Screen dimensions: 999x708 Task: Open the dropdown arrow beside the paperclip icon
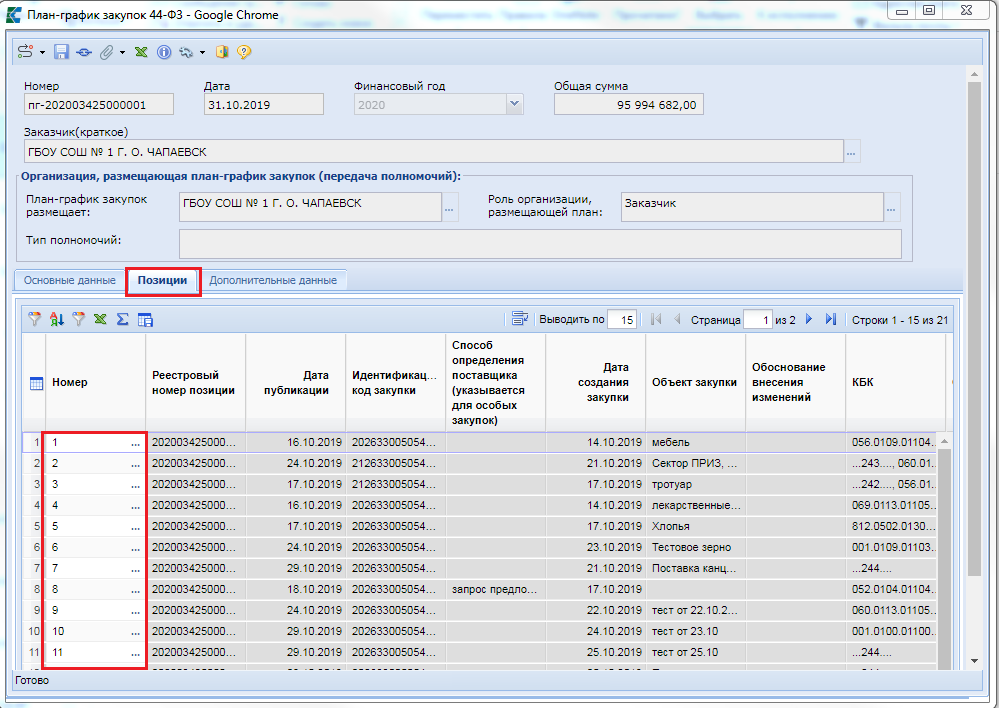coord(122,52)
